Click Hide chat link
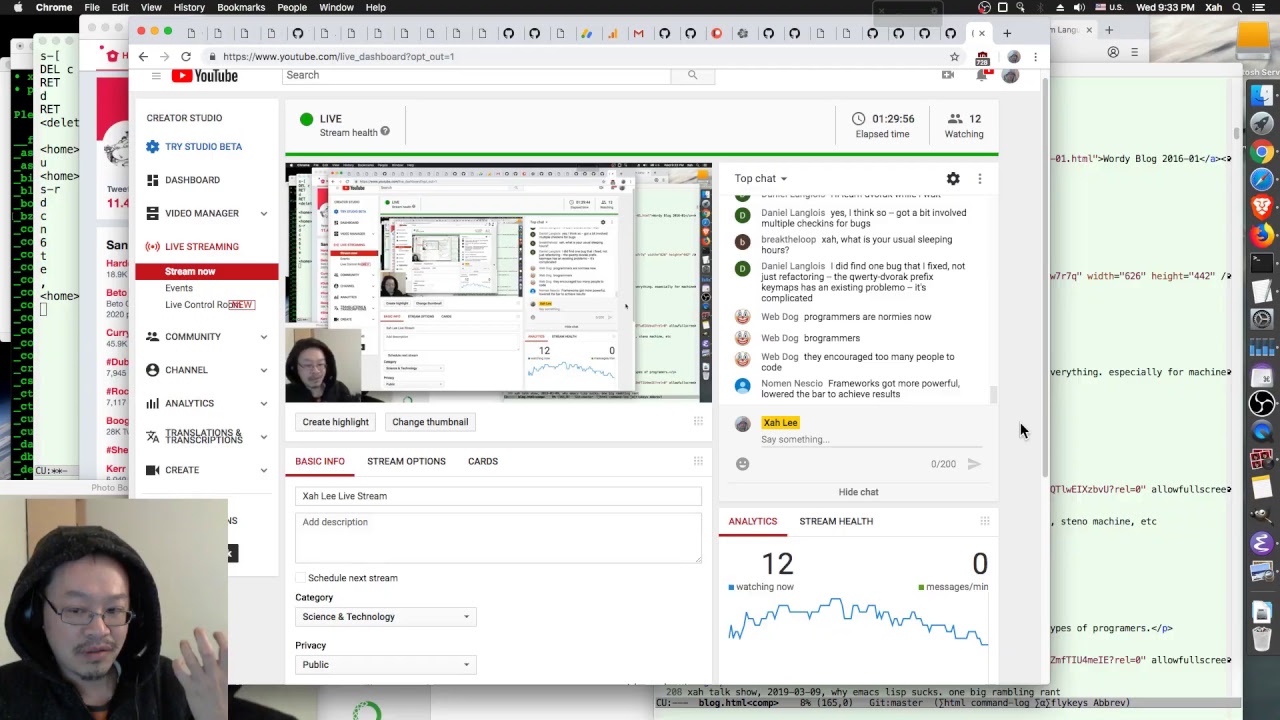This screenshot has width=1280, height=720. (858, 492)
